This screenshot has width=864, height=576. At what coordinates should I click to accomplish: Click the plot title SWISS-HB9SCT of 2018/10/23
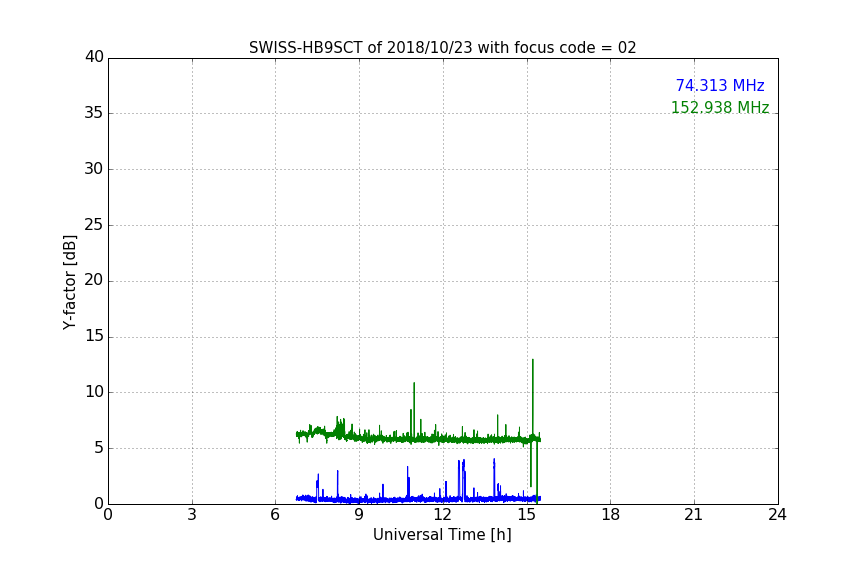(442, 47)
